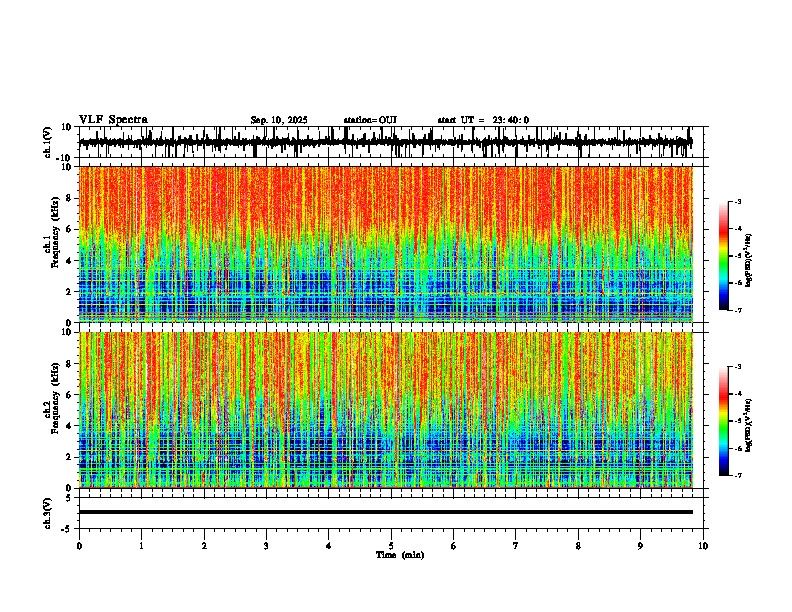
Task: Click the ch.3 flat voltage trace
Action: (x=386, y=512)
